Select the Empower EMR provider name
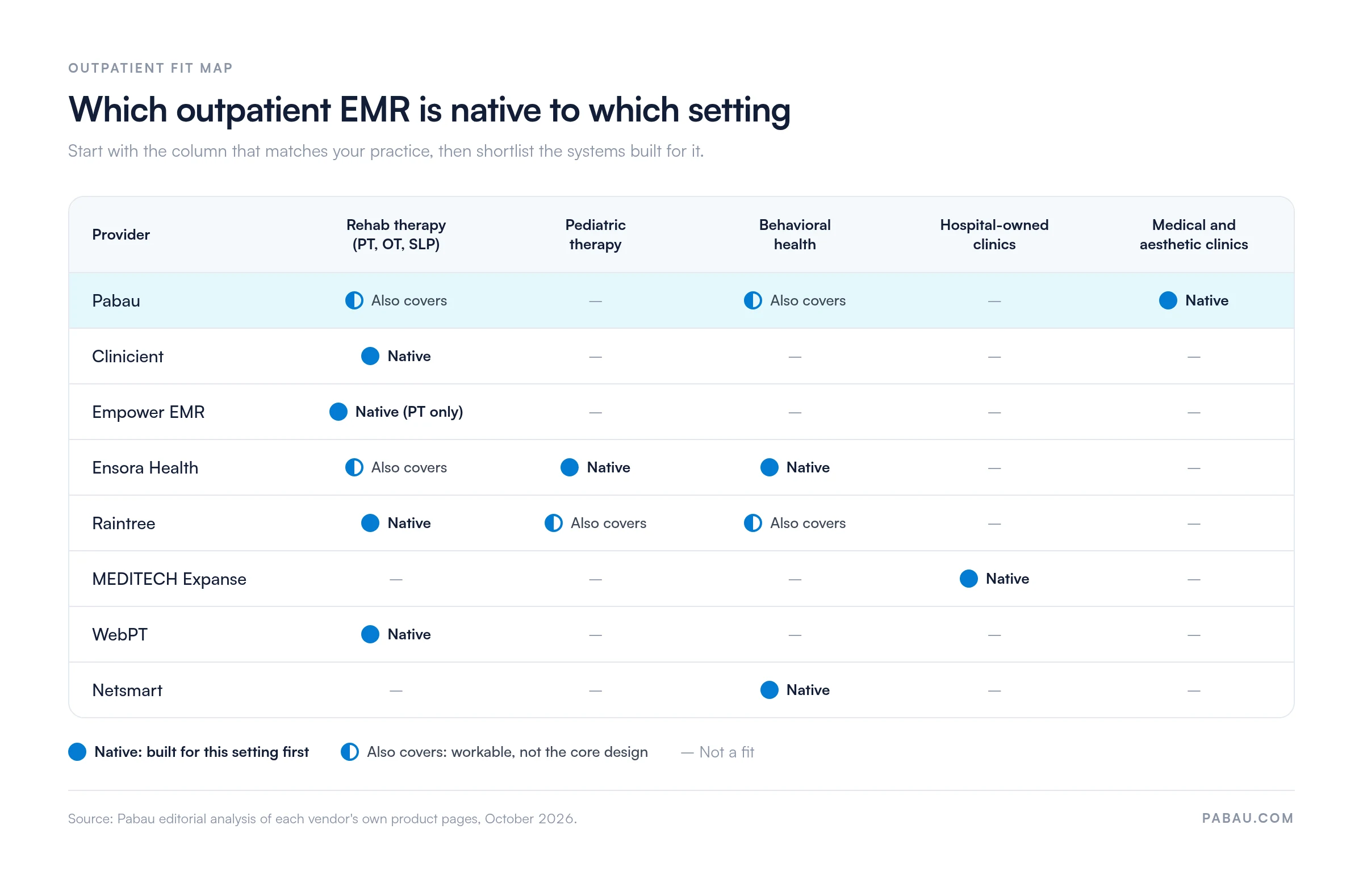 (x=148, y=412)
